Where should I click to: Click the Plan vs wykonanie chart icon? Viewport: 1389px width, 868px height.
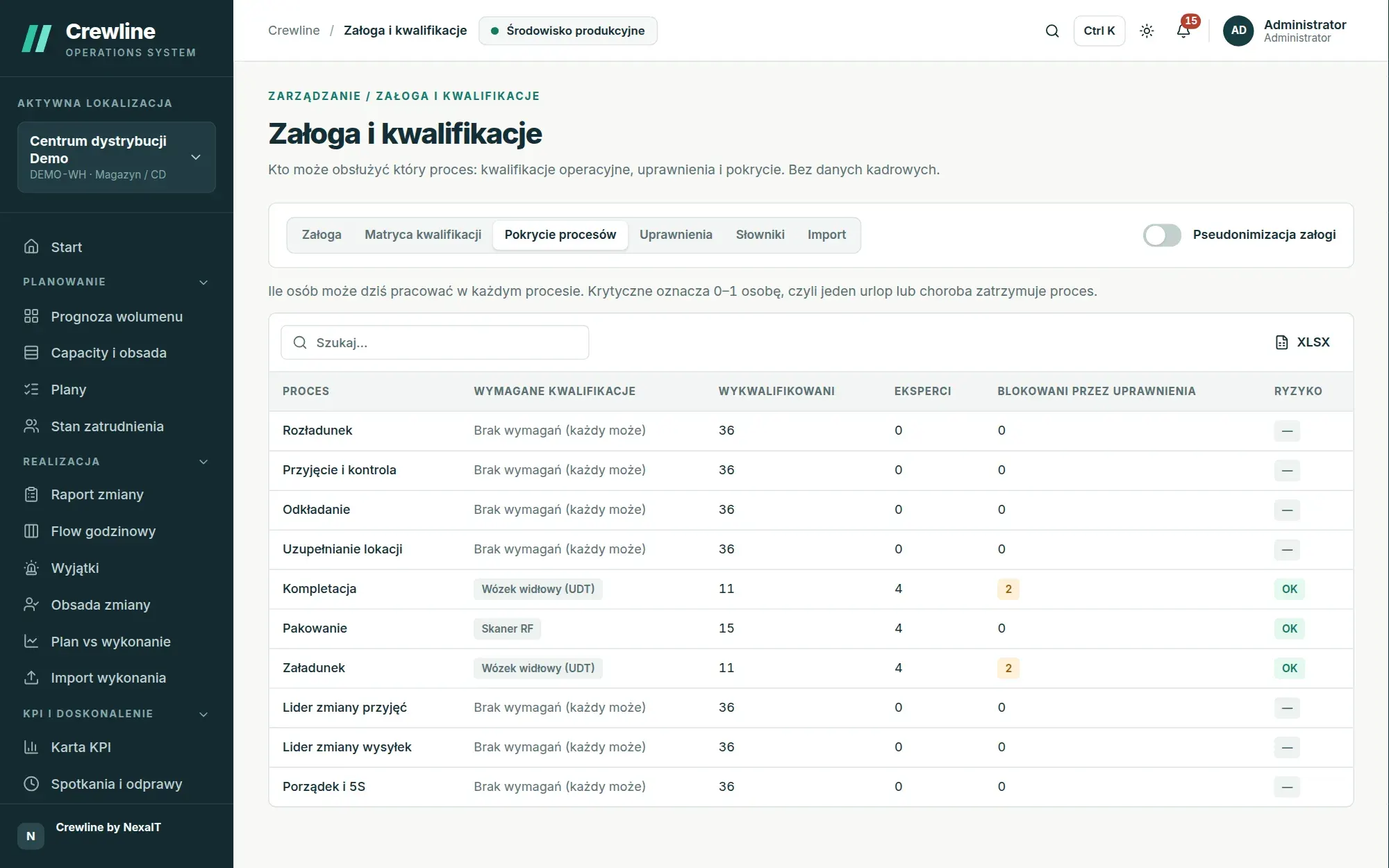(x=31, y=642)
